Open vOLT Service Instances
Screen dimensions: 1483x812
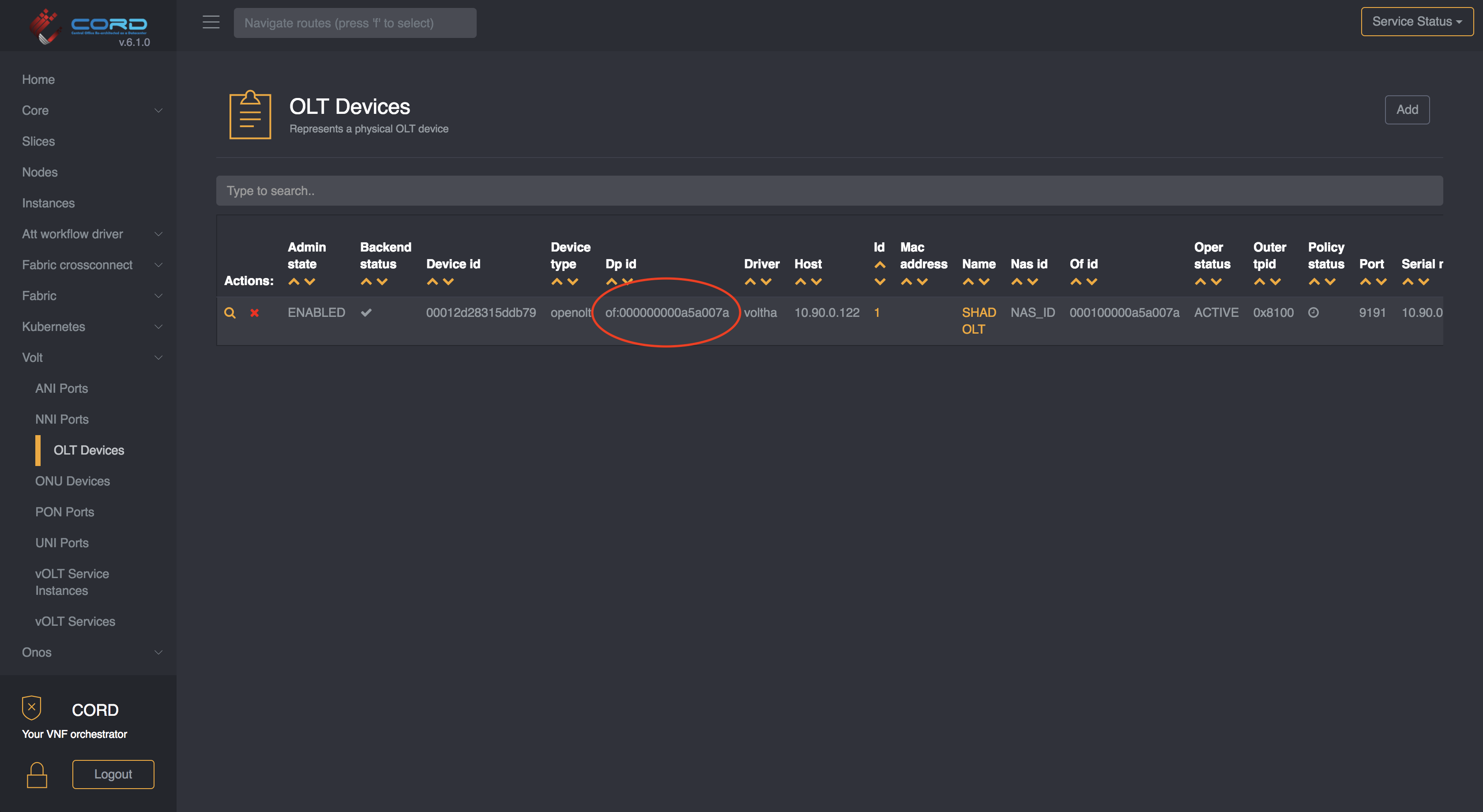coord(72,582)
